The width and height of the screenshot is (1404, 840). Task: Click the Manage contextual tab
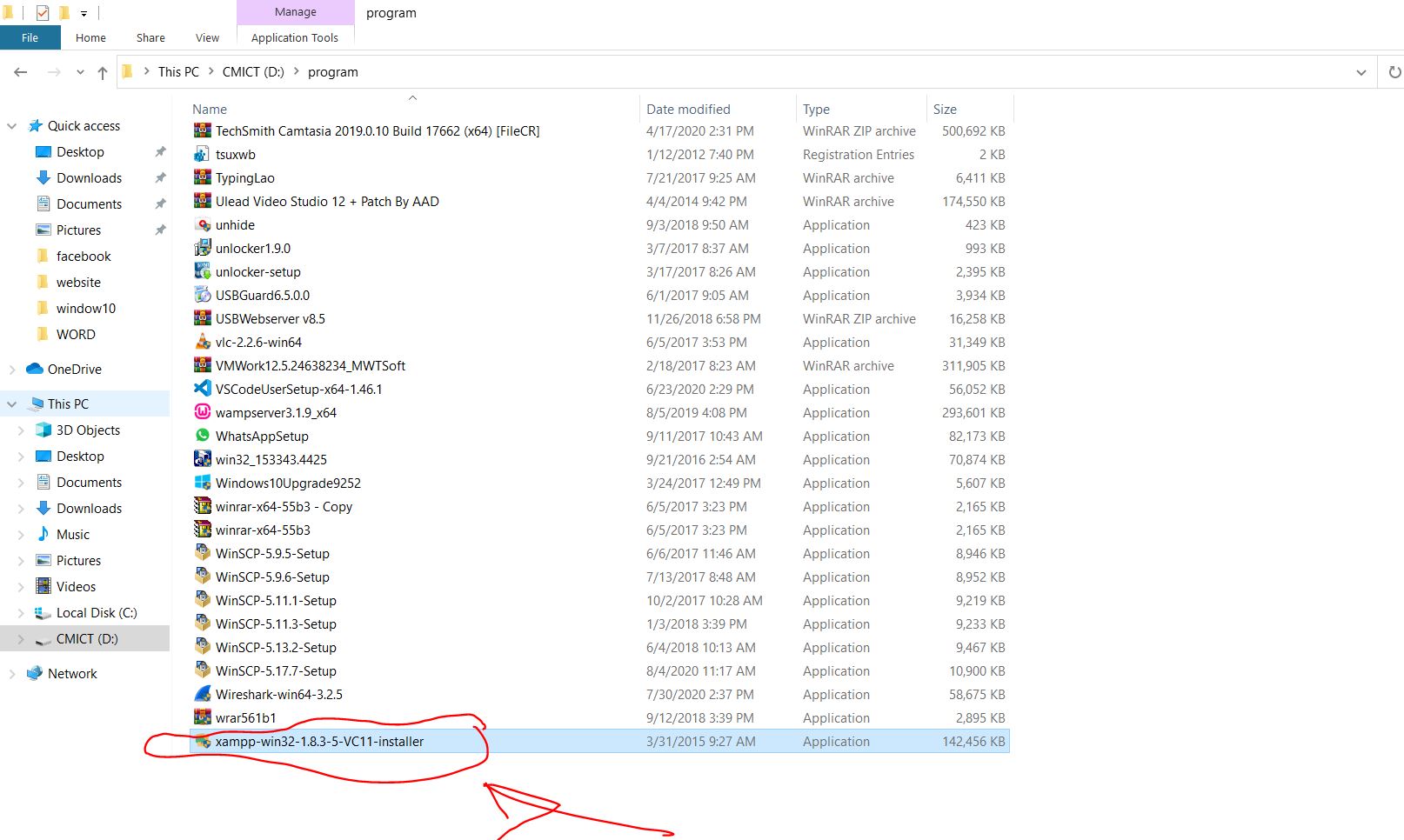[296, 12]
